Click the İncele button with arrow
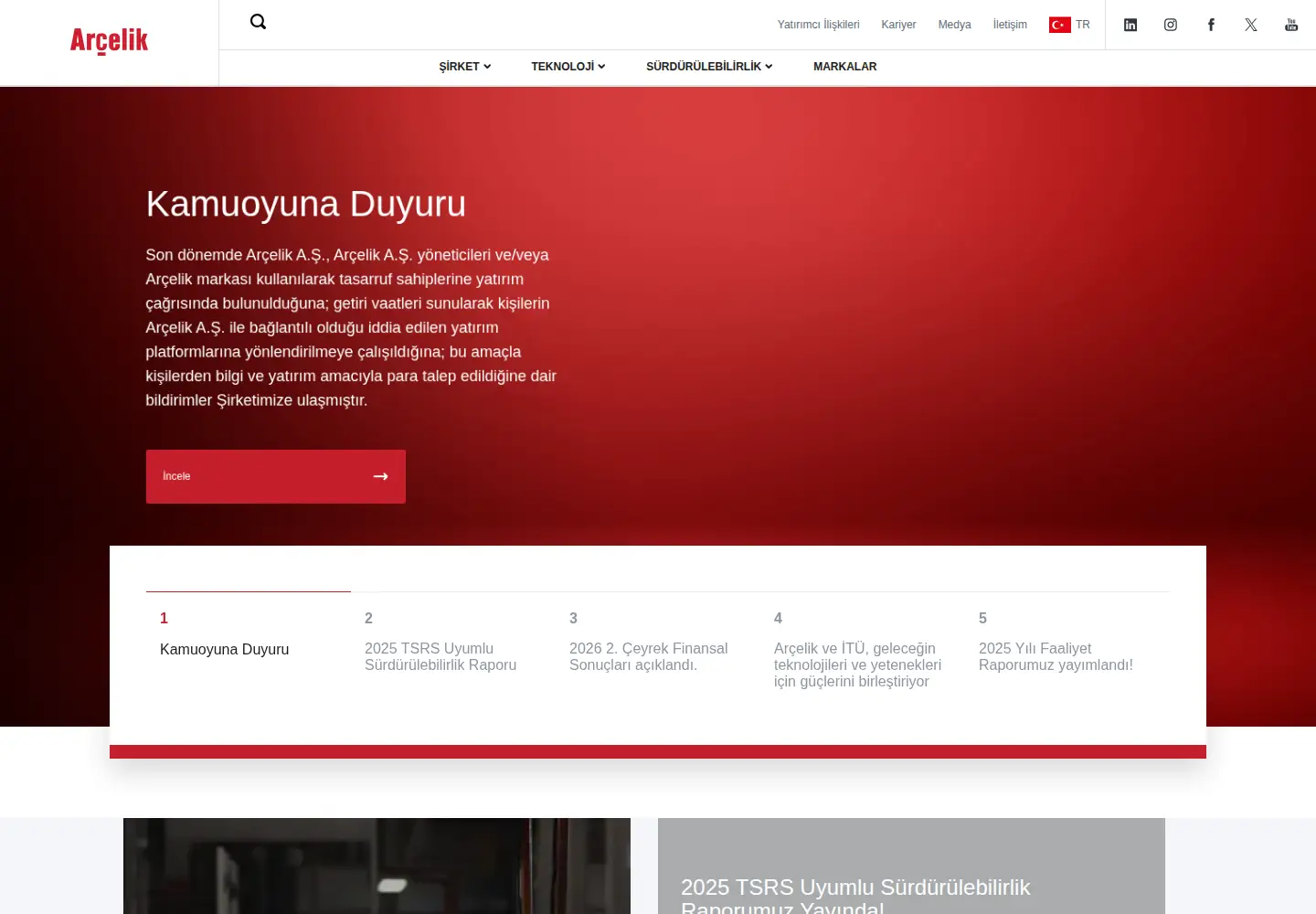This screenshot has width=1316, height=914. (276, 476)
